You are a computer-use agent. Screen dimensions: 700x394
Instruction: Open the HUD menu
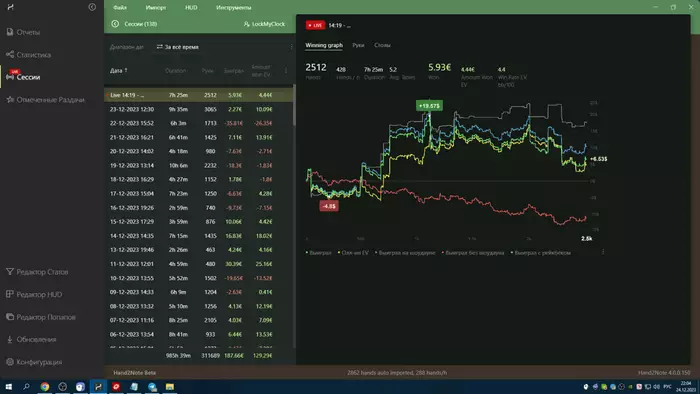click(191, 7)
